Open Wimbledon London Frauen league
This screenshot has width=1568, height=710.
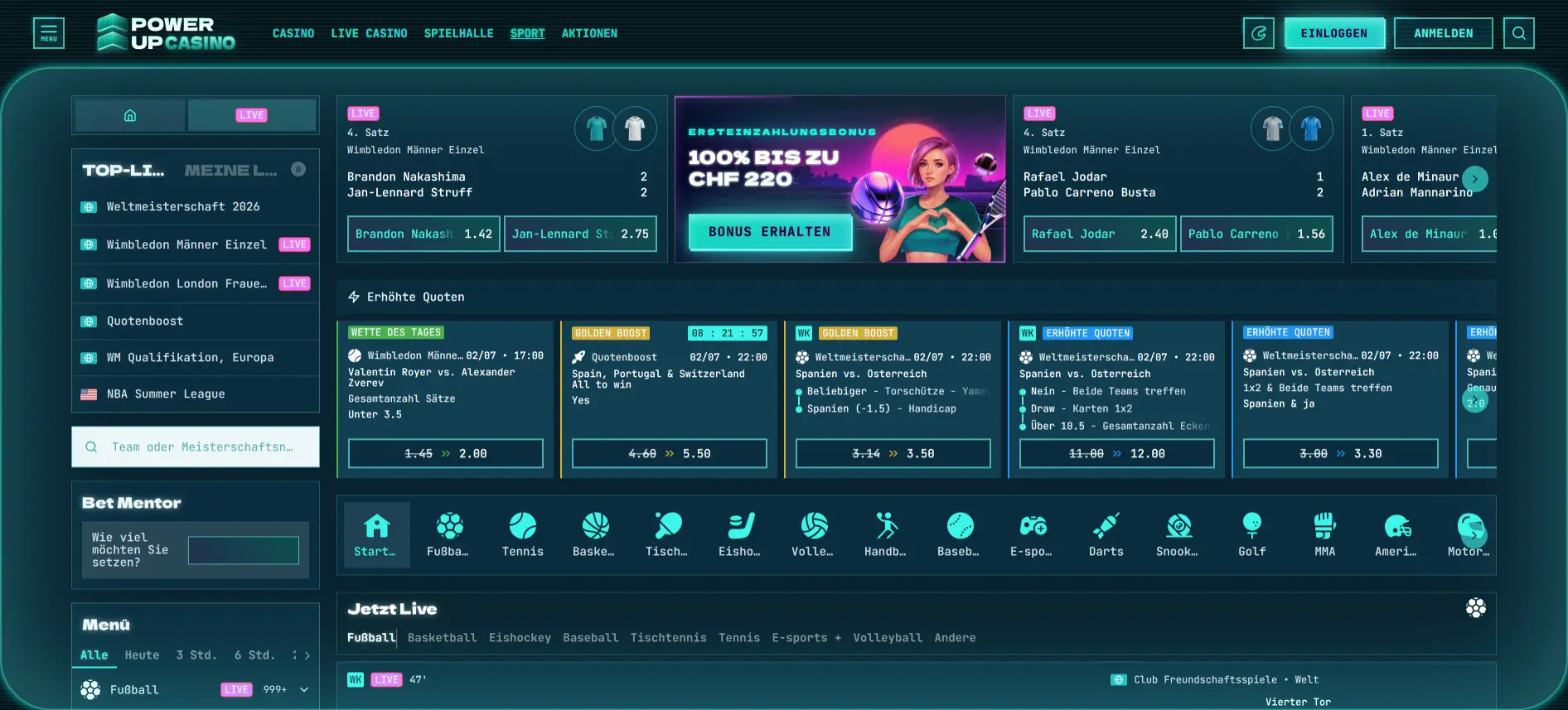[x=196, y=283]
